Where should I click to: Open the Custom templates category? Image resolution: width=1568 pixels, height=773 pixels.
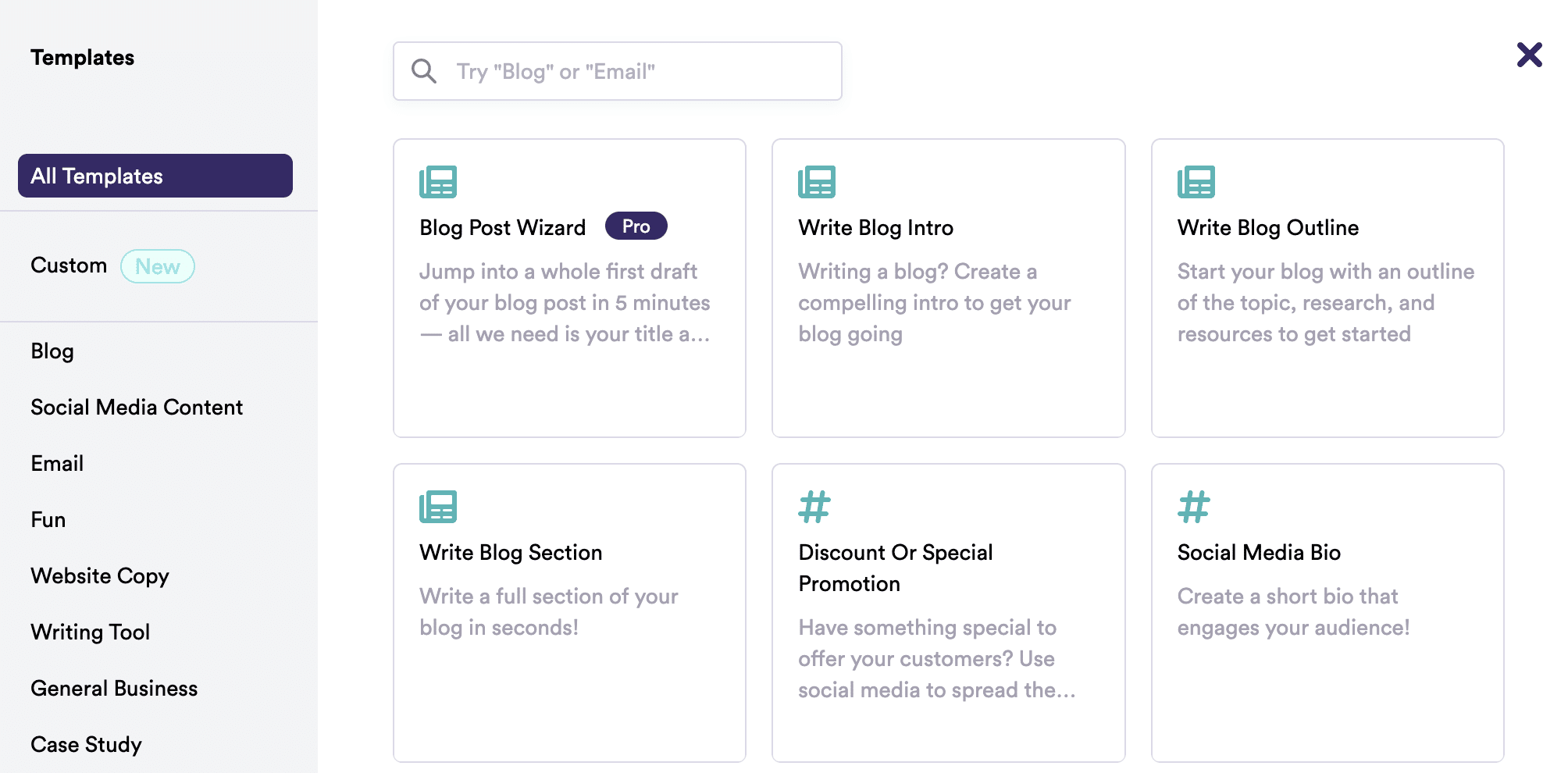(x=69, y=265)
